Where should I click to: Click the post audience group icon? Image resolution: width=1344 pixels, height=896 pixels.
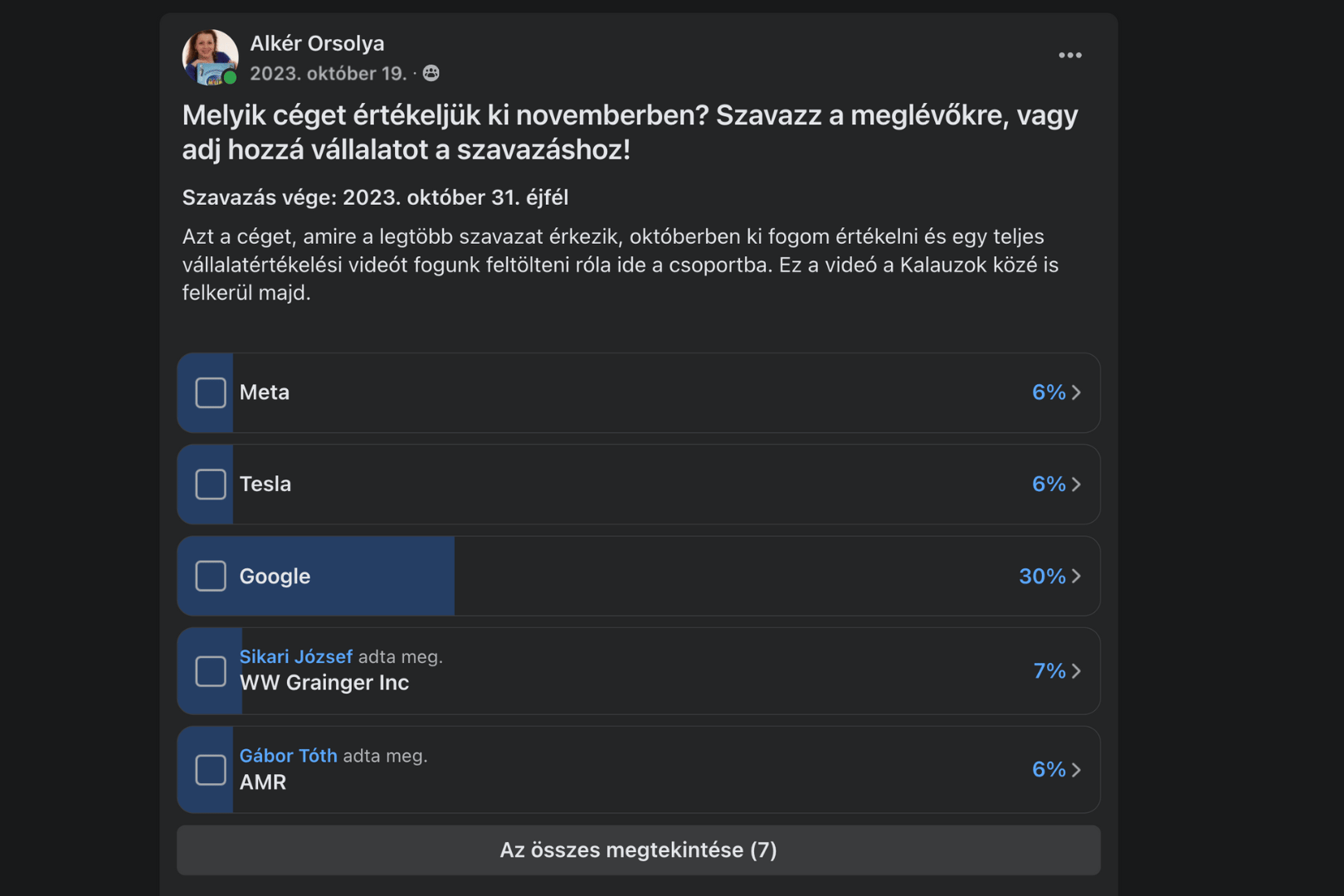click(x=431, y=74)
